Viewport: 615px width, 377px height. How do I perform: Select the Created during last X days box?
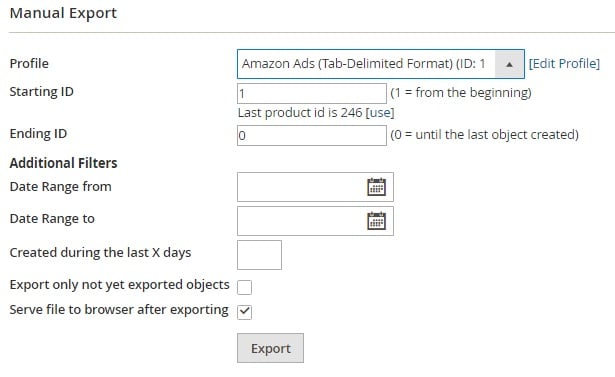tap(259, 255)
